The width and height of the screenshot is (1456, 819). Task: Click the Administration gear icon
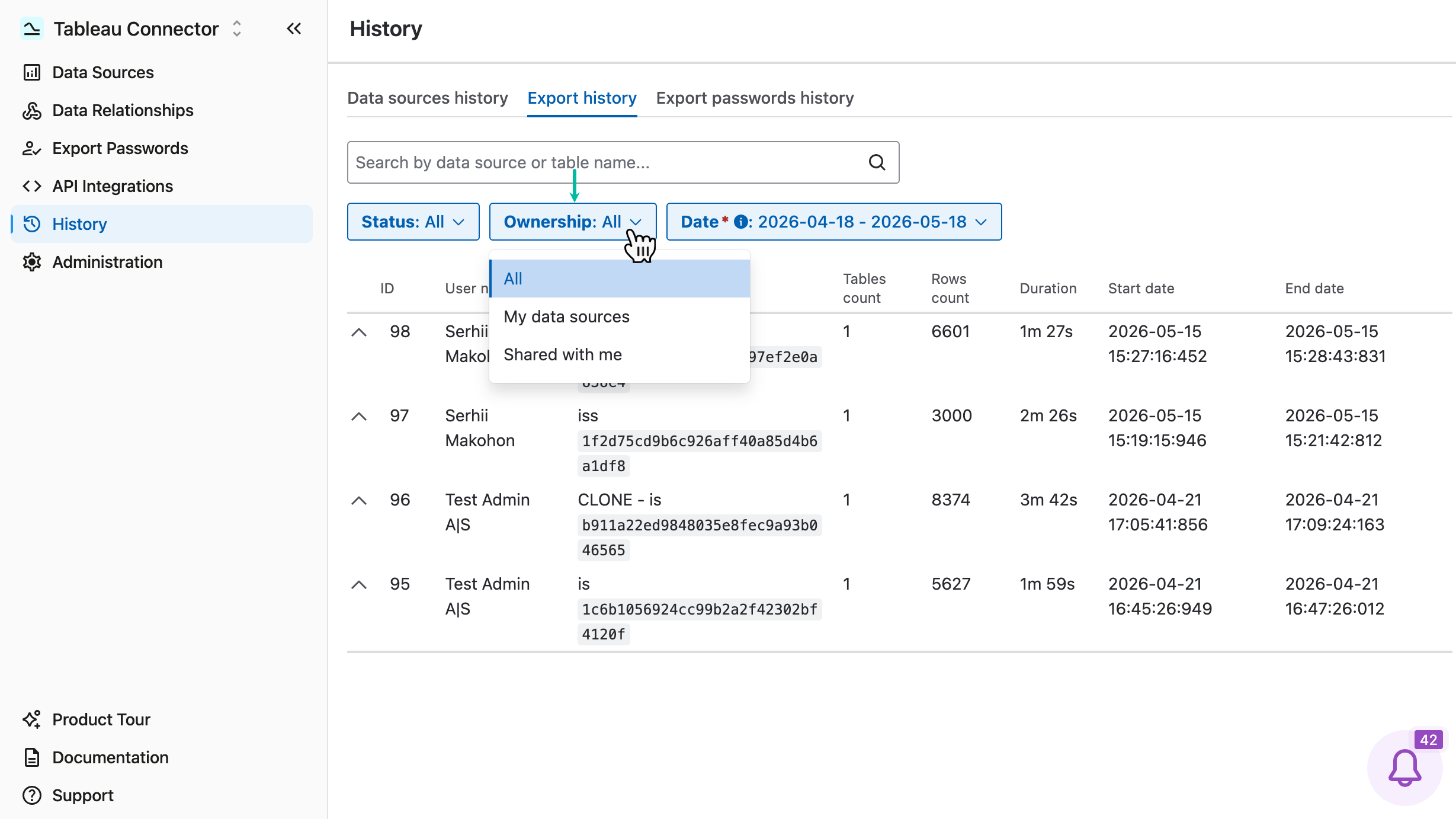(x=31, y=262)
